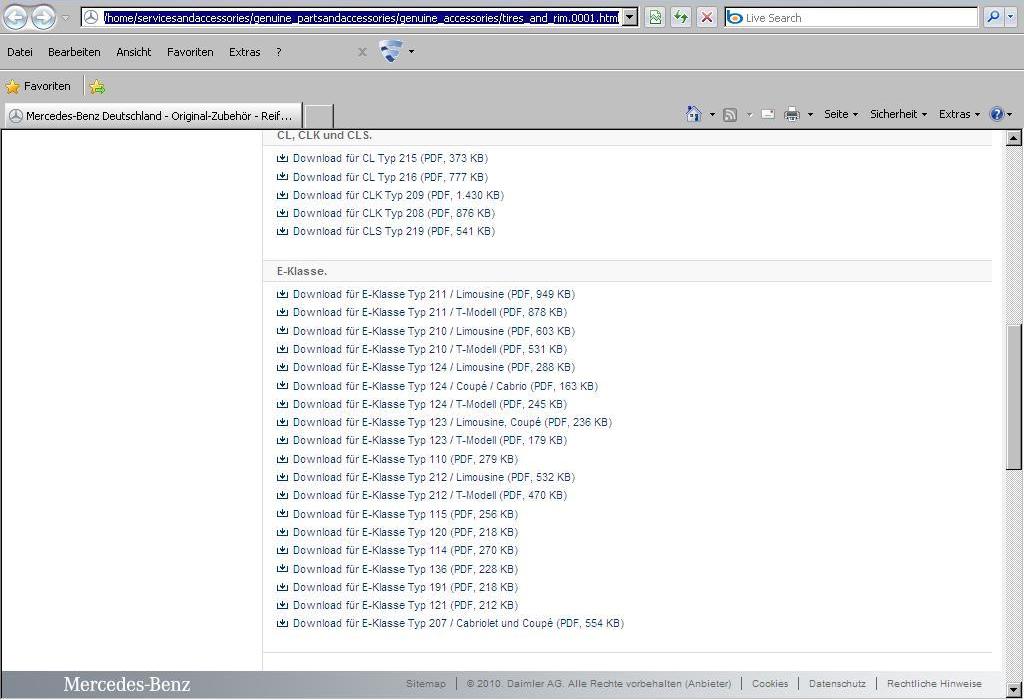Go to the home page icon
The width and height of the screenshot is (1024, 700).
click(x=694, y=114)
